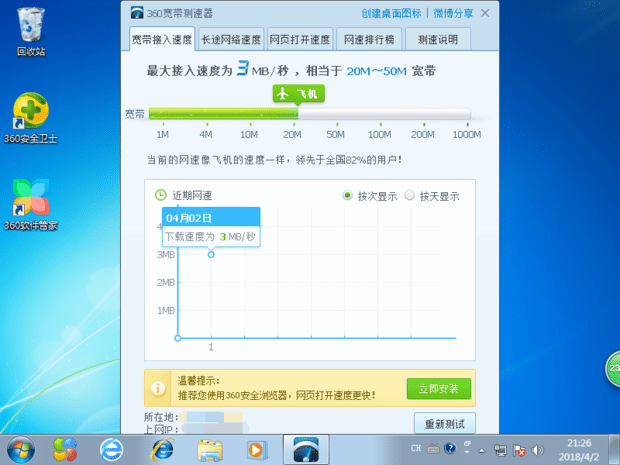Click the chart origin point marker
This screenshot has height=465, width=620.
(x=178, y=338)
